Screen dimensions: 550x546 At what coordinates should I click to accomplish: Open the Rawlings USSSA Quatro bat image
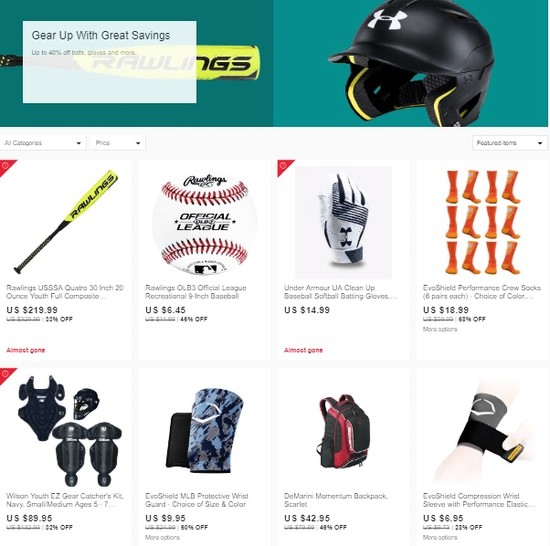(x=66, y=222)
